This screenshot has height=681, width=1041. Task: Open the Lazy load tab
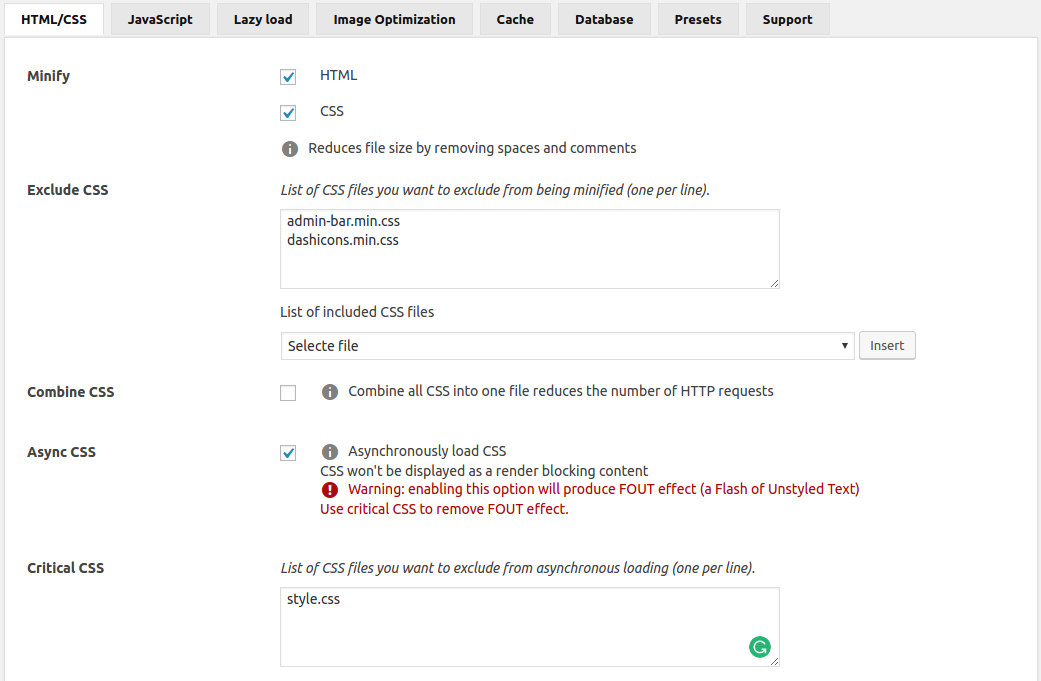coord(263,19)
